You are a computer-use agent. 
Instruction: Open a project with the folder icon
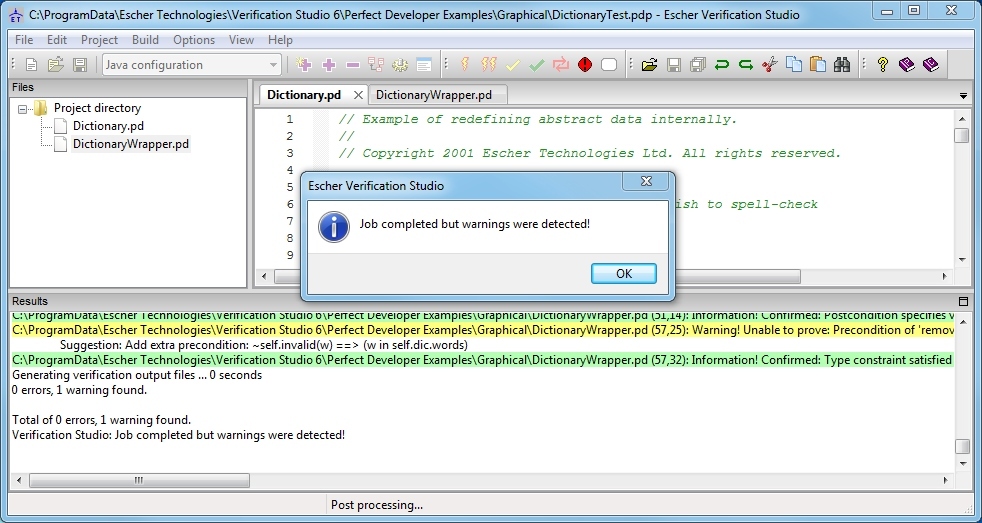tap(56, 65)
